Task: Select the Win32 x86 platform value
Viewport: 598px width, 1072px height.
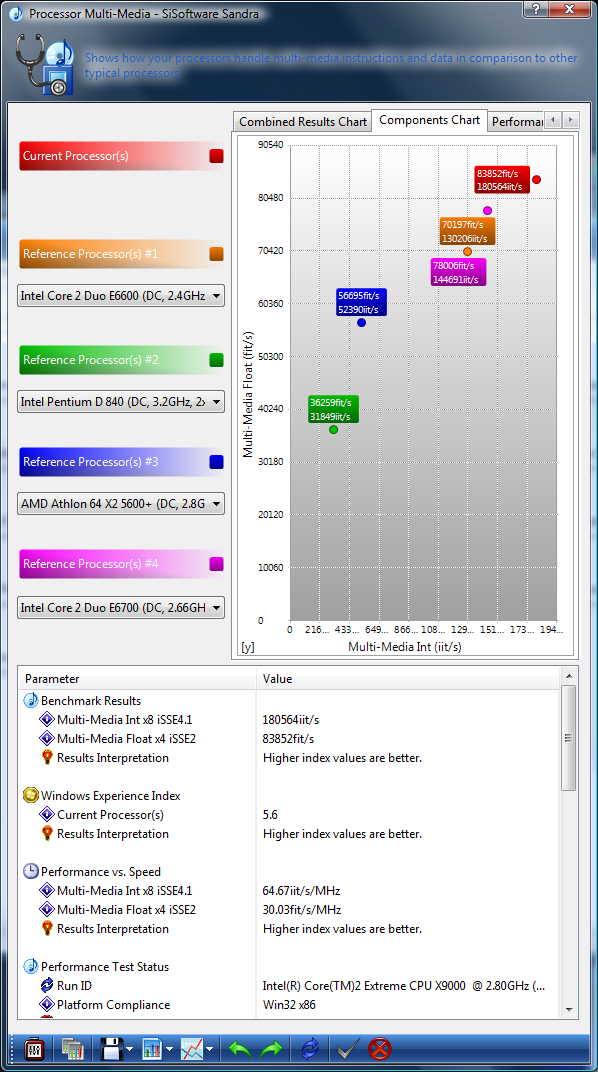Action: click(x=289, y=1005)
